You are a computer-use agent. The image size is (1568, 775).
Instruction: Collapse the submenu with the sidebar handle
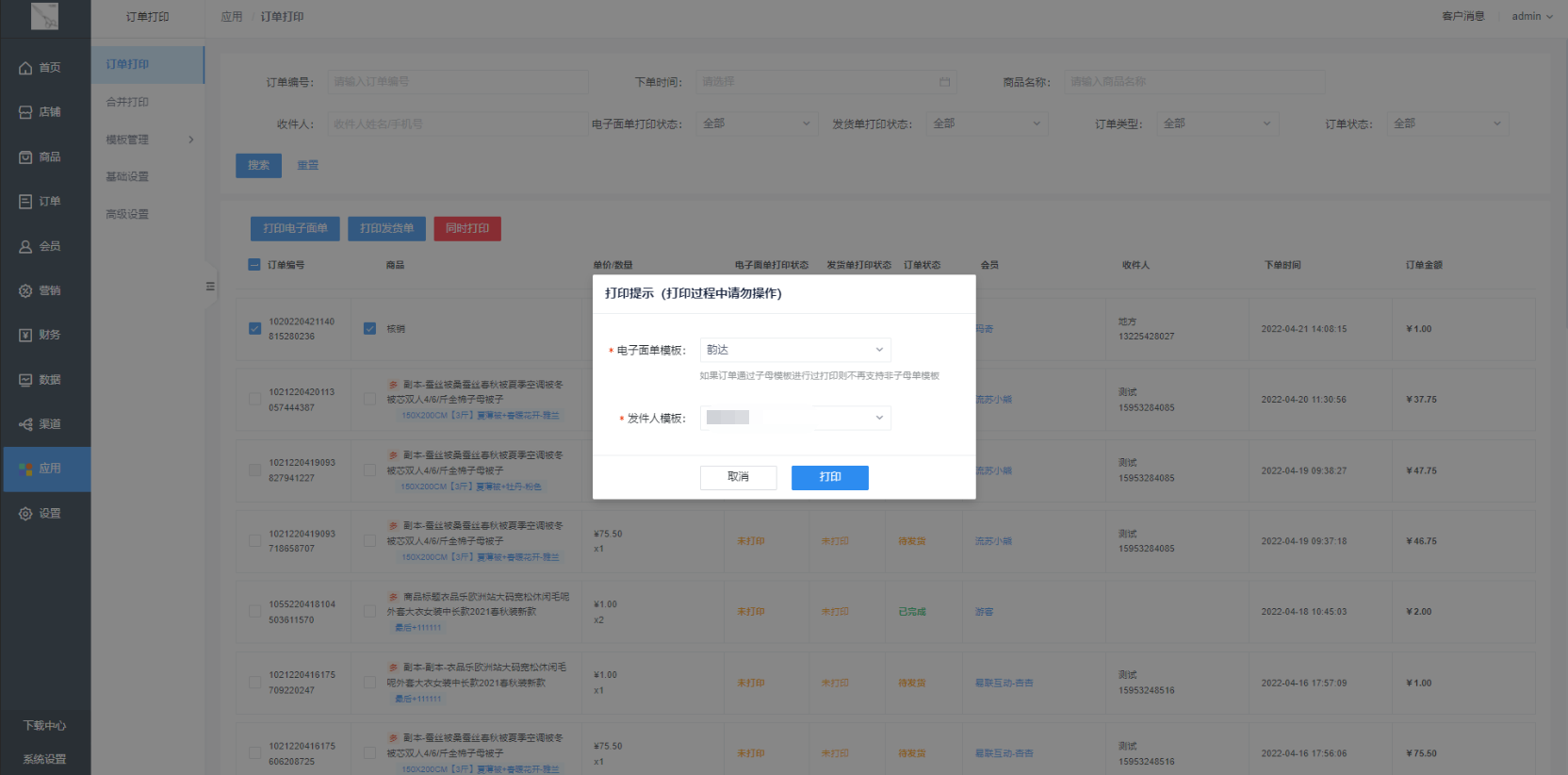(x=210, y=287)
